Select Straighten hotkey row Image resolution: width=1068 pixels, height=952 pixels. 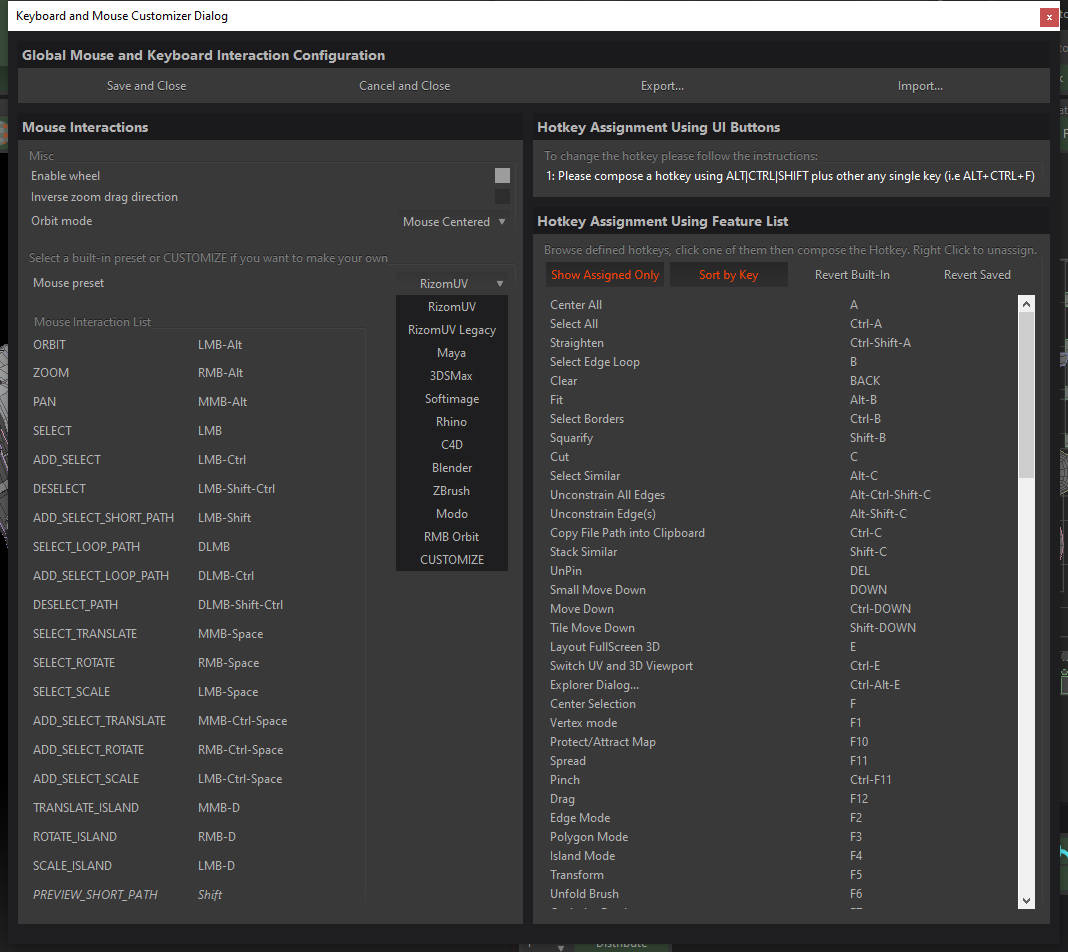click(x=780, y=343)
